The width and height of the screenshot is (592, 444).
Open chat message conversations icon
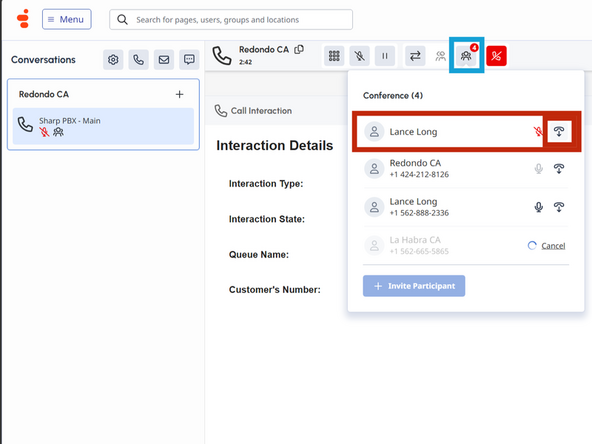click(x=189, y=60)
